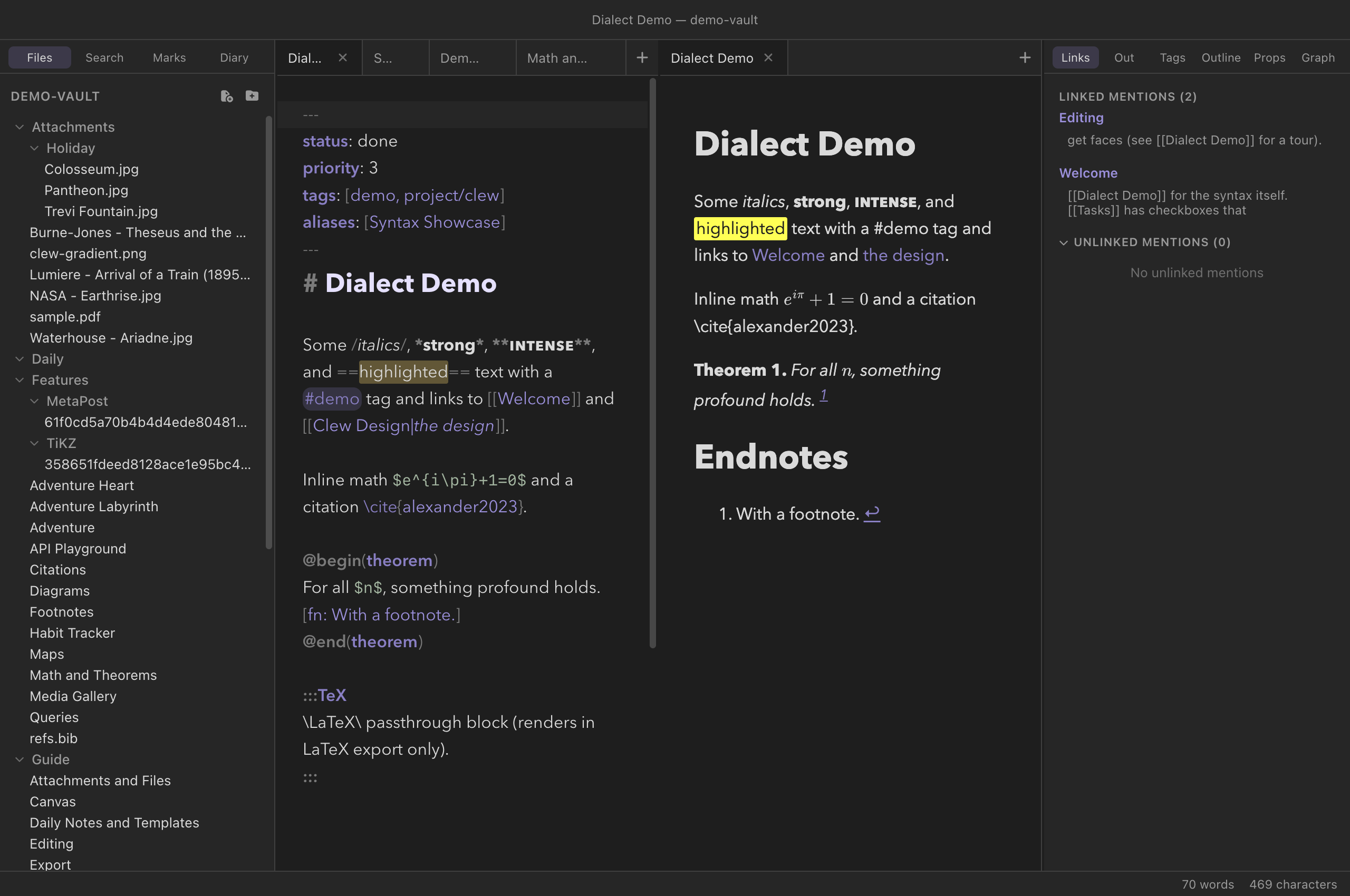Open Welcome linked mention

click(1088, 173)
